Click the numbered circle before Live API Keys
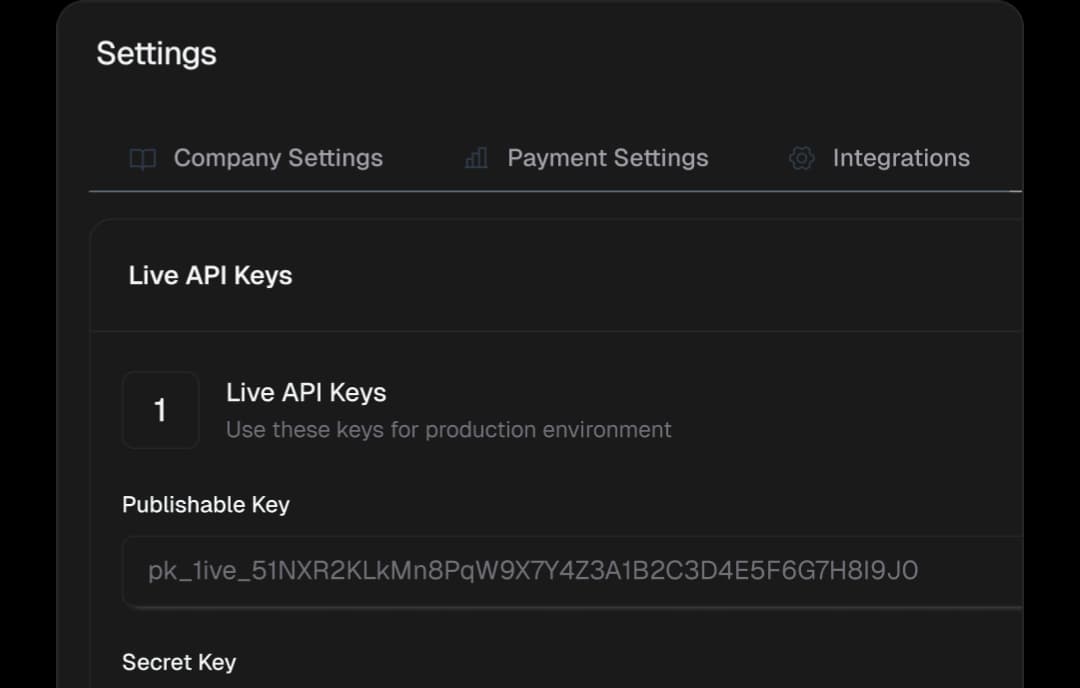1080x688 pixels. [x=160, y=410]
